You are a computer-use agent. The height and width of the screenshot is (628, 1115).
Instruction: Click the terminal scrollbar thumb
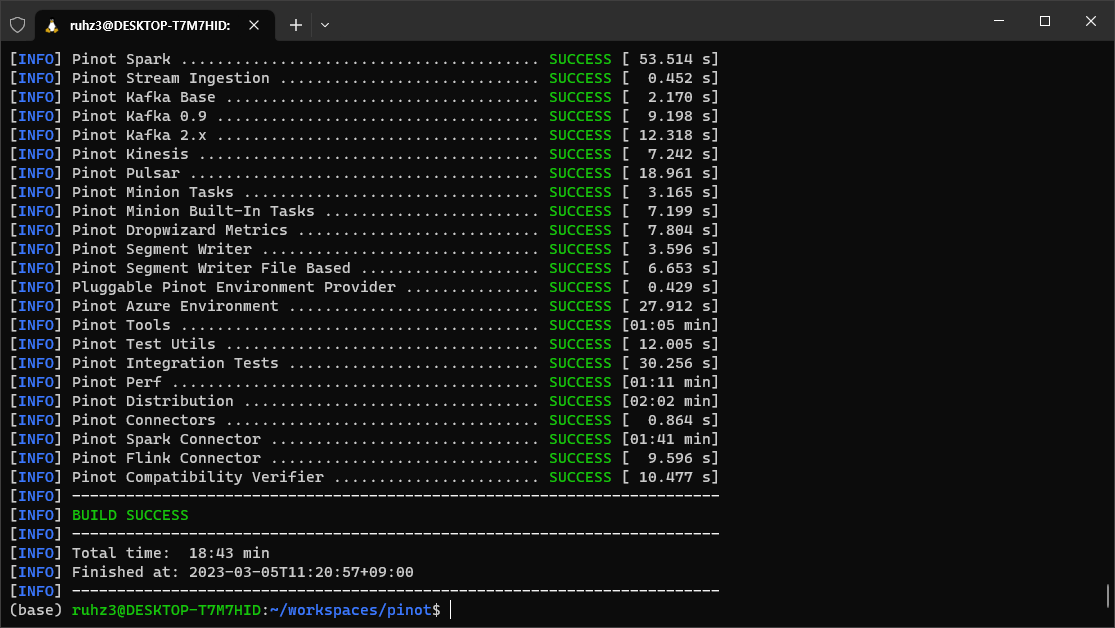[1108, 596]
